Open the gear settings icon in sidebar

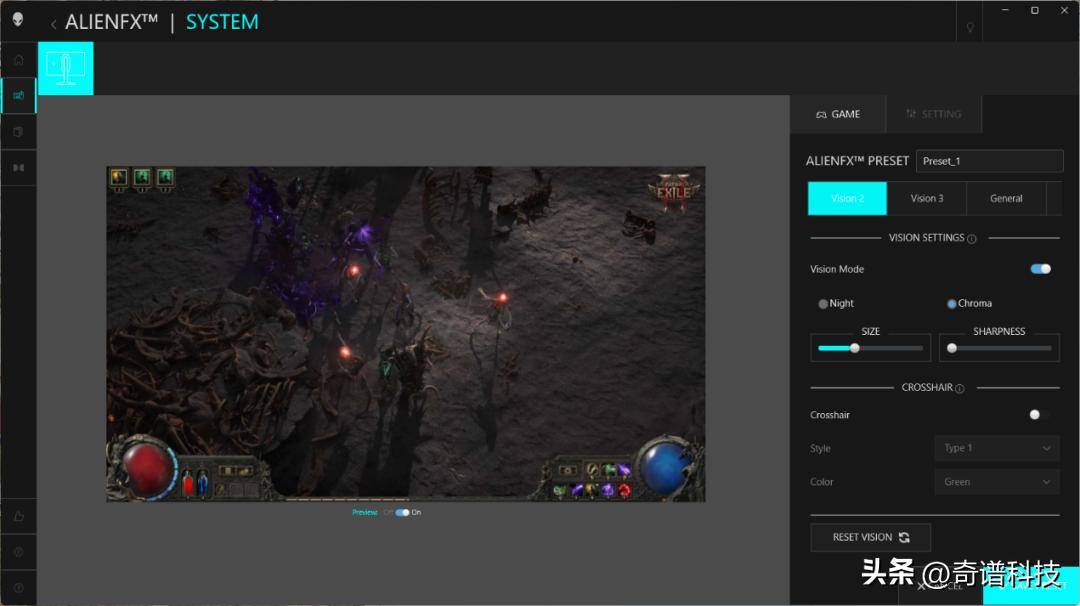(19, 552)
